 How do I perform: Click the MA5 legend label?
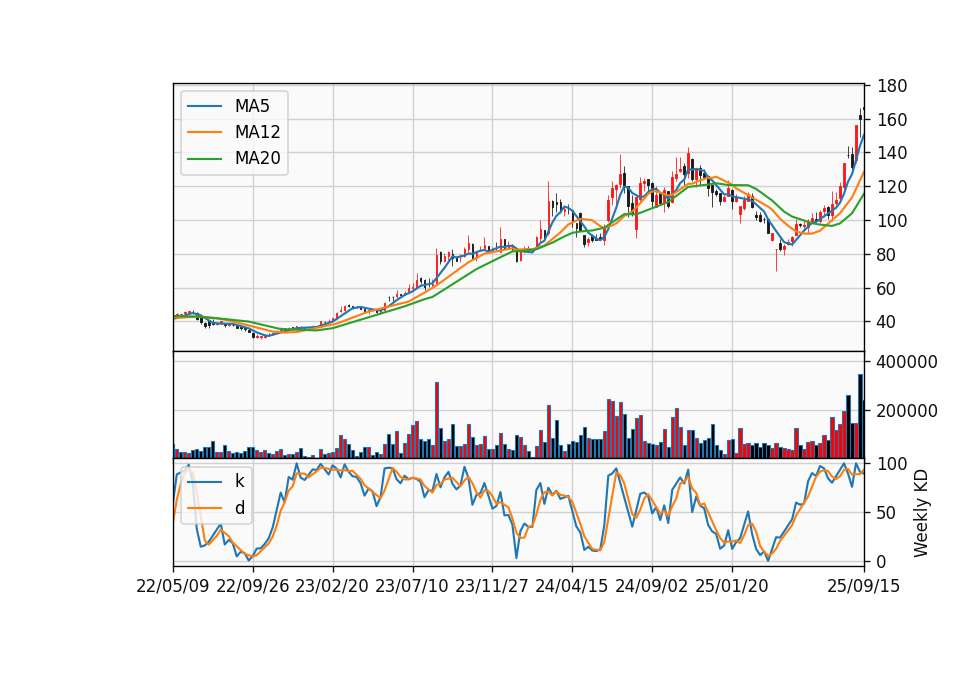click(x=252, y=106)
